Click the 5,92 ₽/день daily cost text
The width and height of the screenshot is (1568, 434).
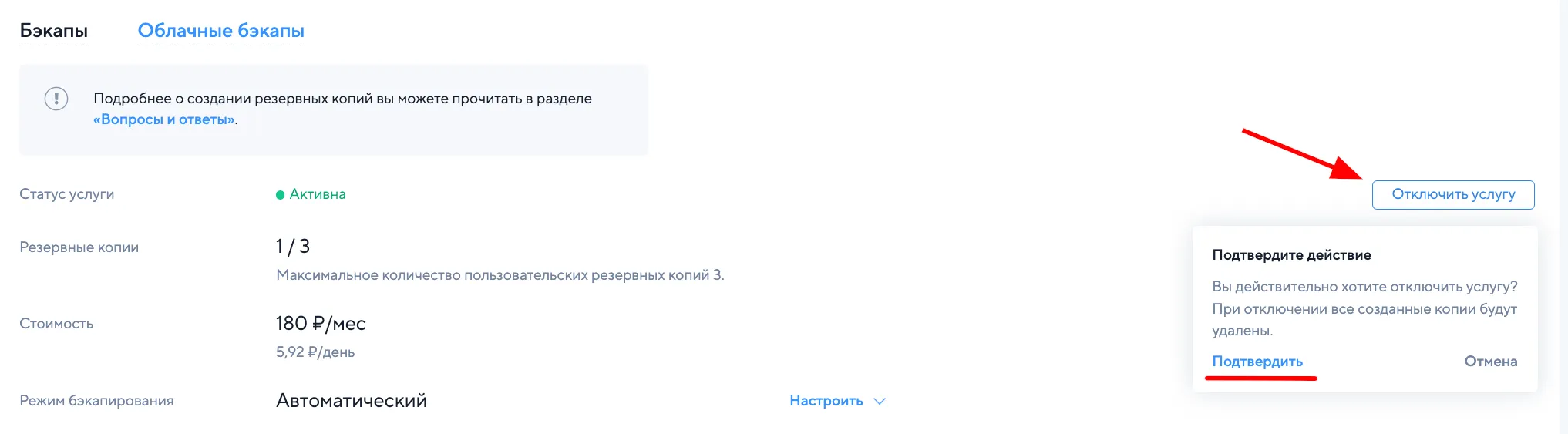coord(315,352)
